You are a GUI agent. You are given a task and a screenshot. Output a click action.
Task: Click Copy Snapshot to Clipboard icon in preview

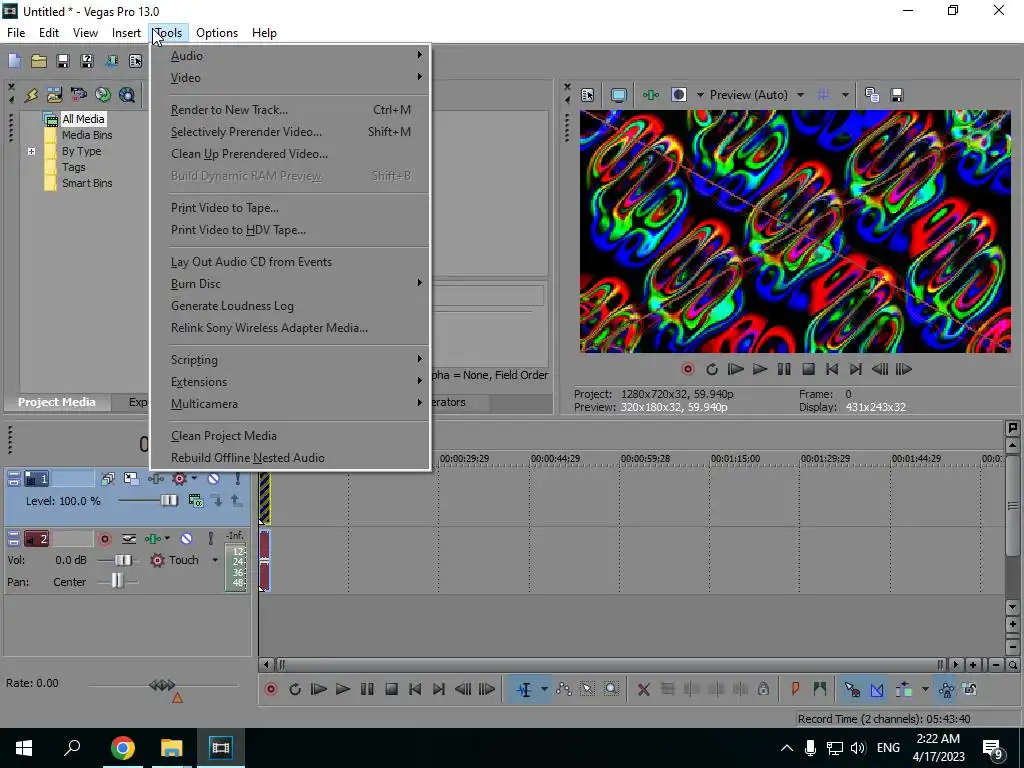[x=872, y=95]
